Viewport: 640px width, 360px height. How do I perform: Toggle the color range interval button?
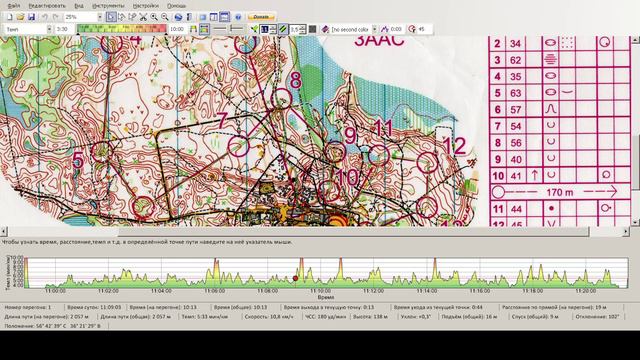coord(204,29)
